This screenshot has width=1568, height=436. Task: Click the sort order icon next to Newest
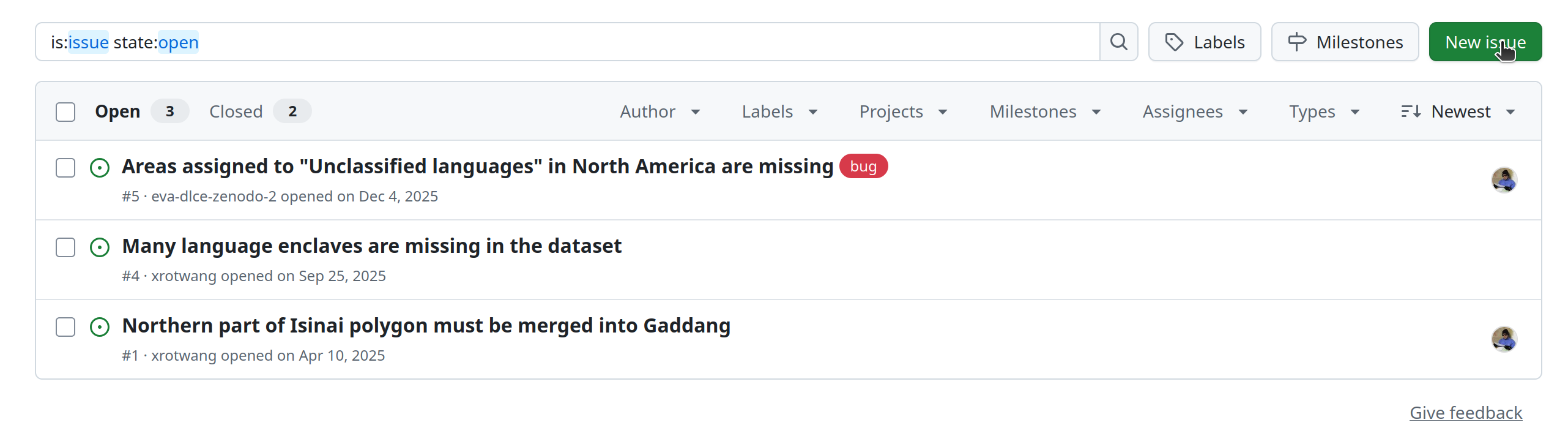point(1412,111)
